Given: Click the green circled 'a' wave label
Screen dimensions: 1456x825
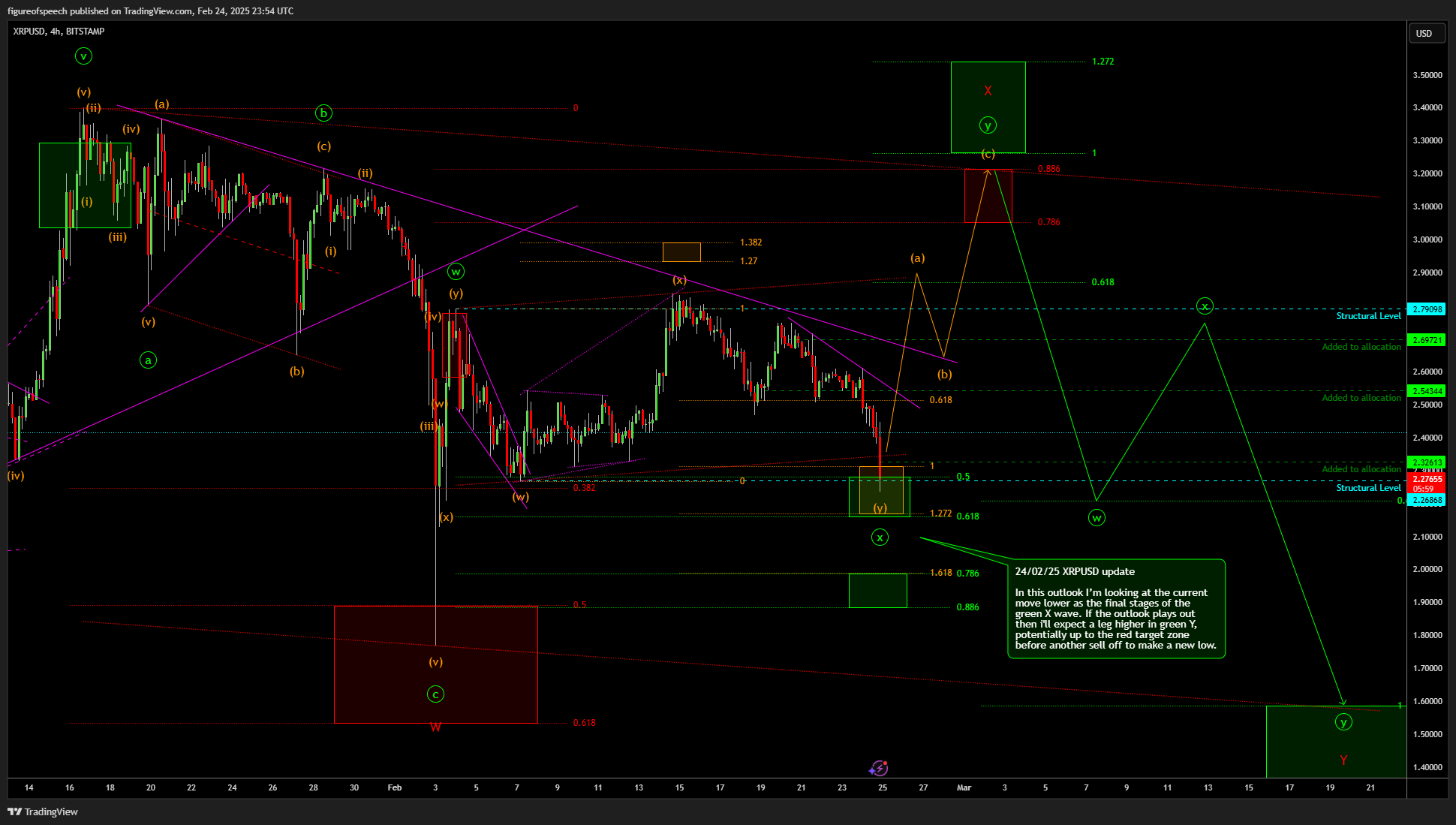Looking at the screenshot, I should tap(148, 360).
